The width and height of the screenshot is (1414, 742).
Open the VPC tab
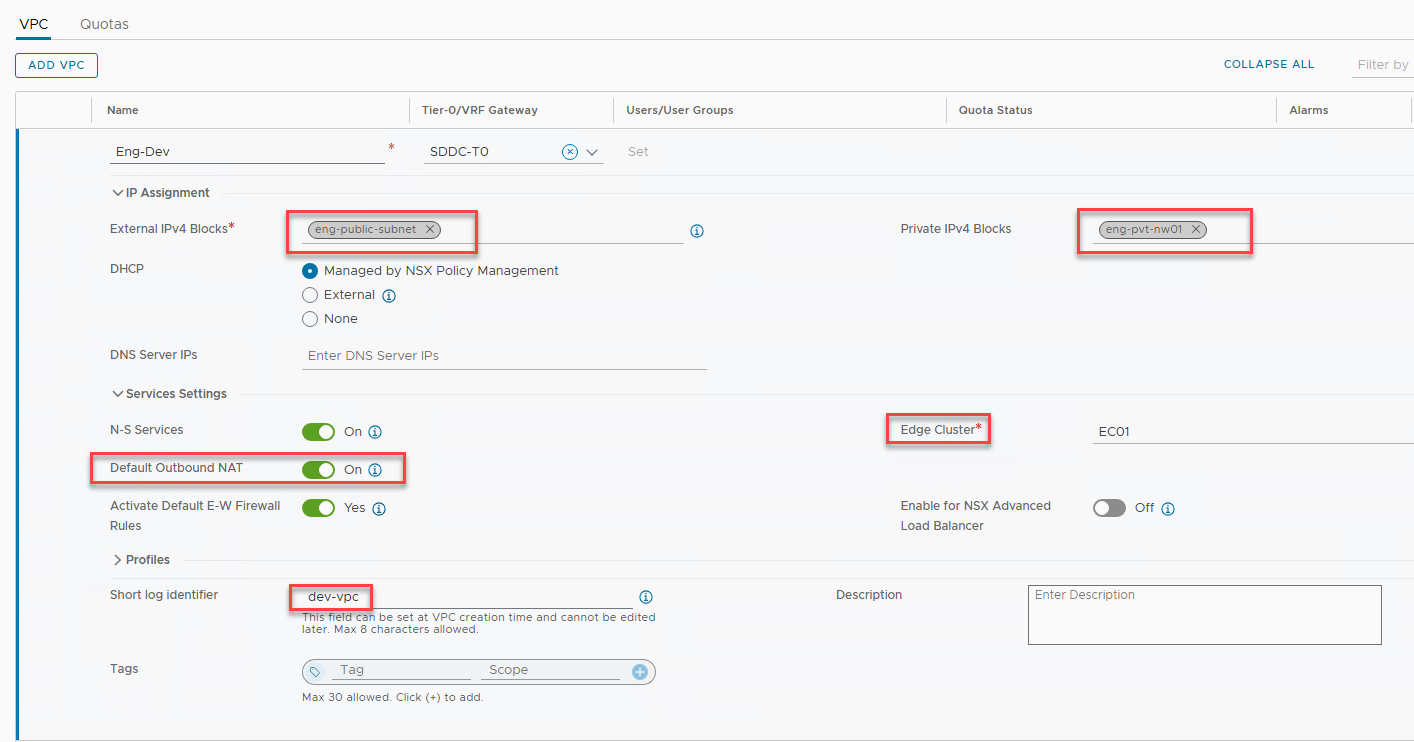[34, 23]
